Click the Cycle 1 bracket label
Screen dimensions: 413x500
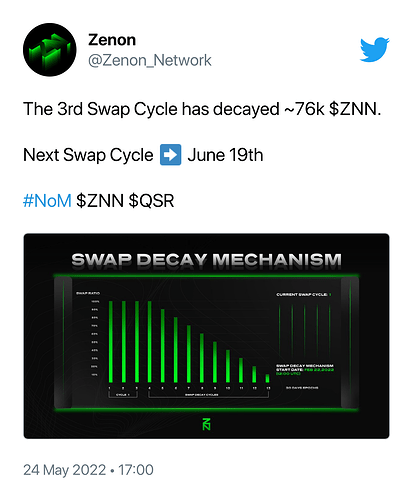click(123, 394)
